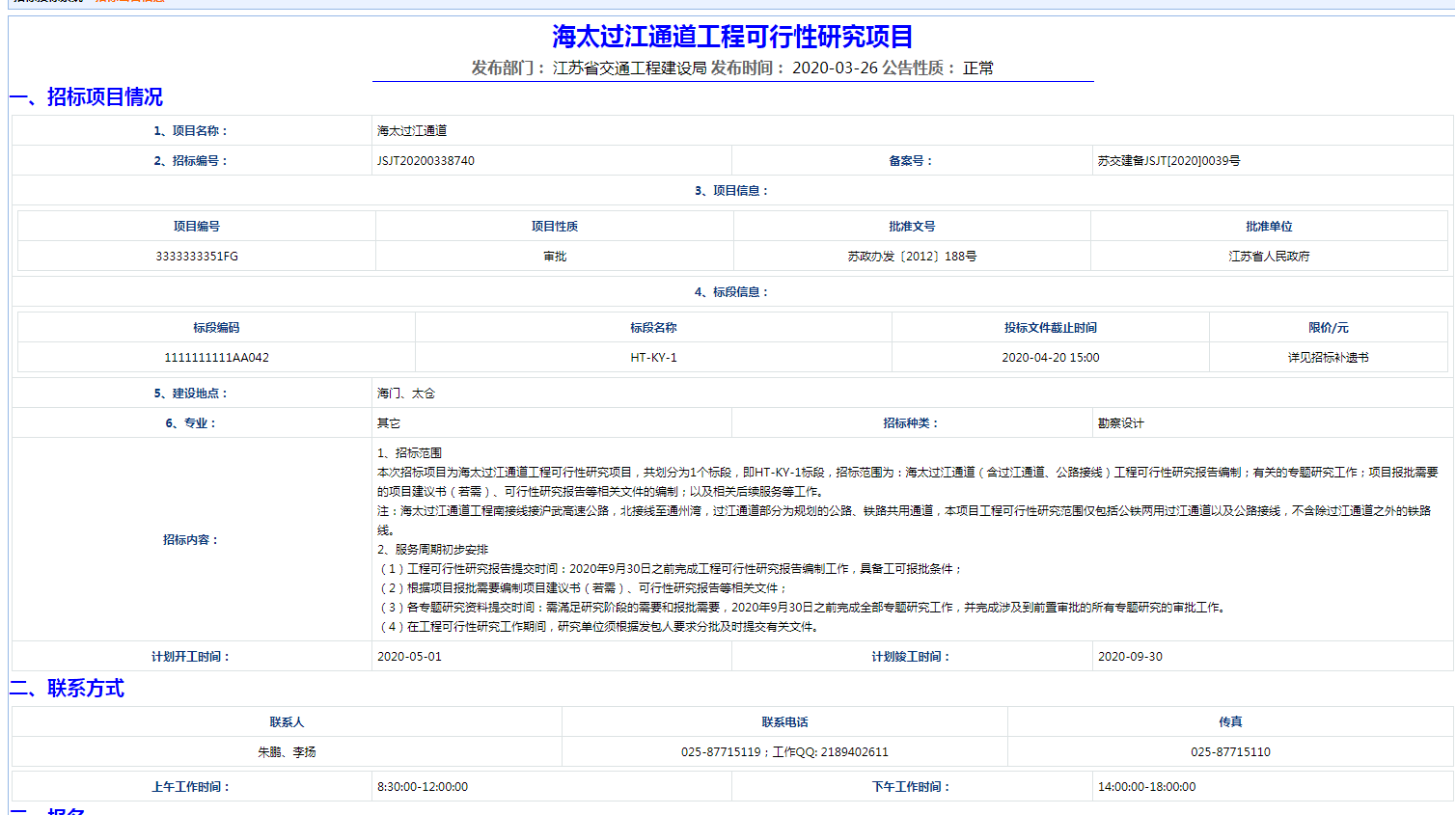Click the page title 海太过江通道工程可行性研究项目
This screenshot has width=1456, height=815.
point(732,37)
